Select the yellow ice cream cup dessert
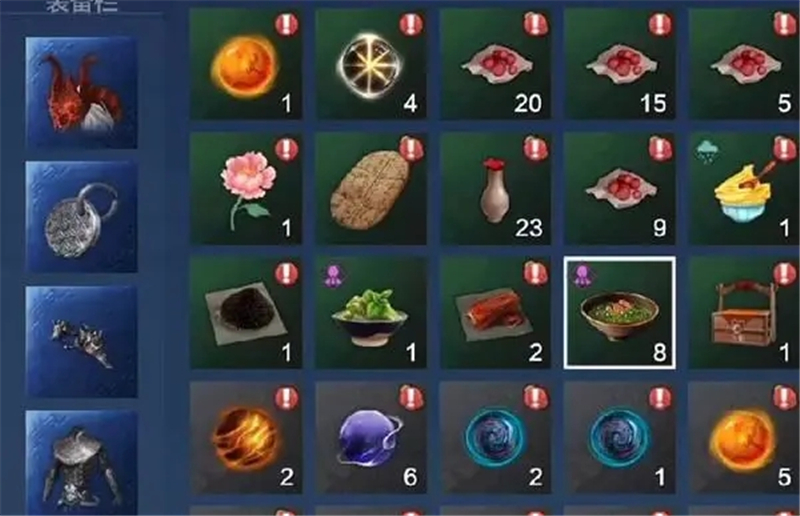 point(744,189)
